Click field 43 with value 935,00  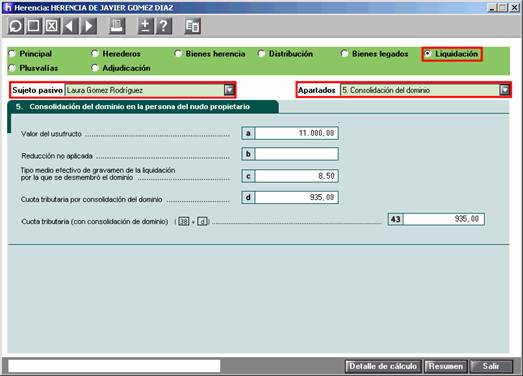tap(444, 219)
